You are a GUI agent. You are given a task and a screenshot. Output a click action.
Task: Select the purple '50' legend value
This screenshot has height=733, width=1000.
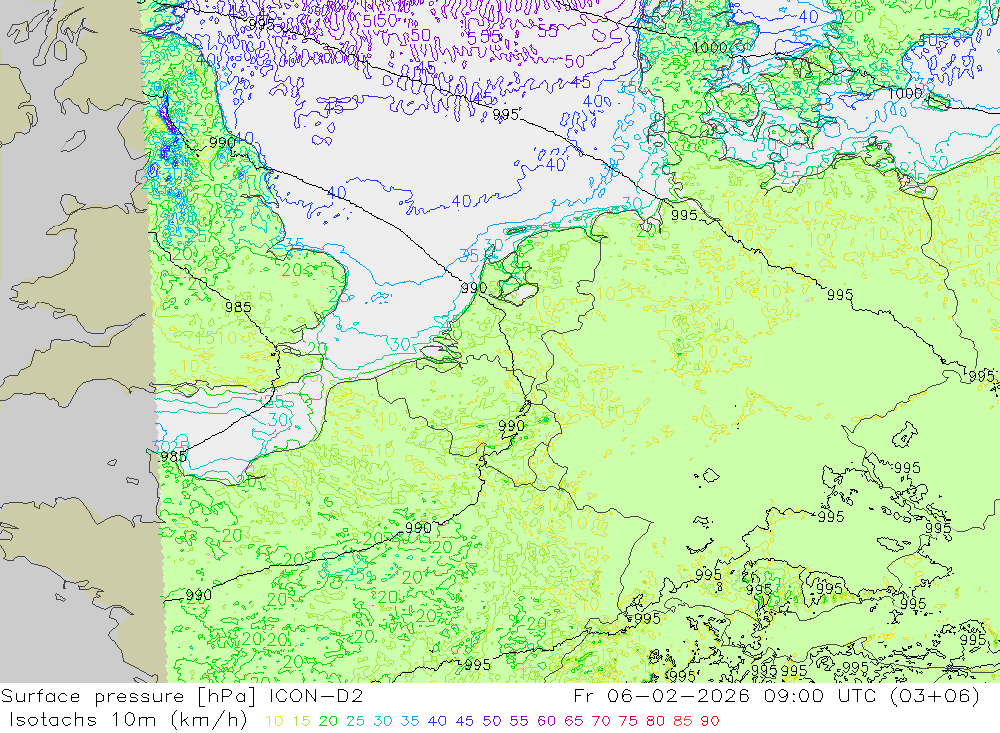coord(492,721)
